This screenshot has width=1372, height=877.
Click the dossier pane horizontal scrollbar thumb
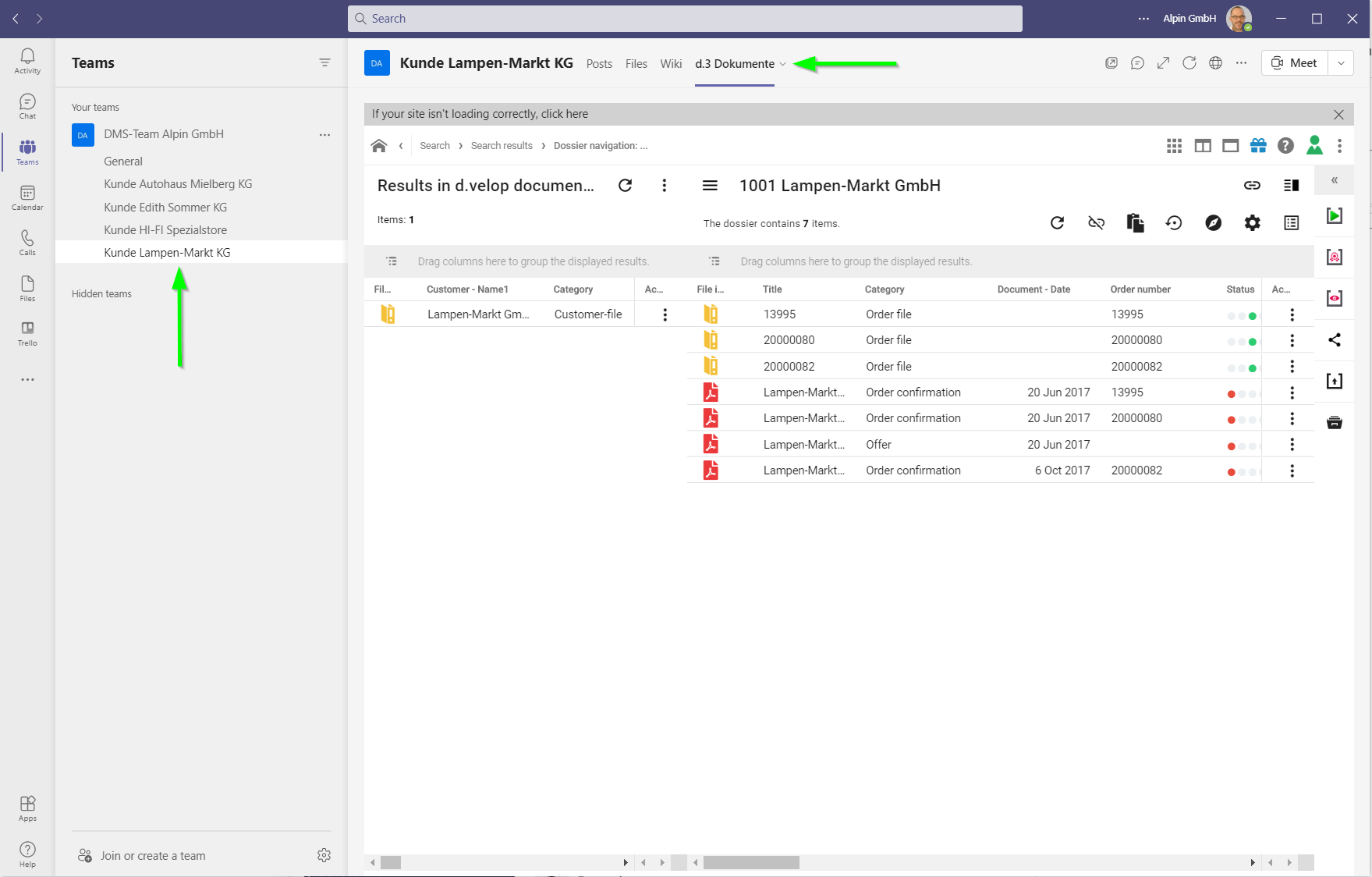tap(751, 862)
